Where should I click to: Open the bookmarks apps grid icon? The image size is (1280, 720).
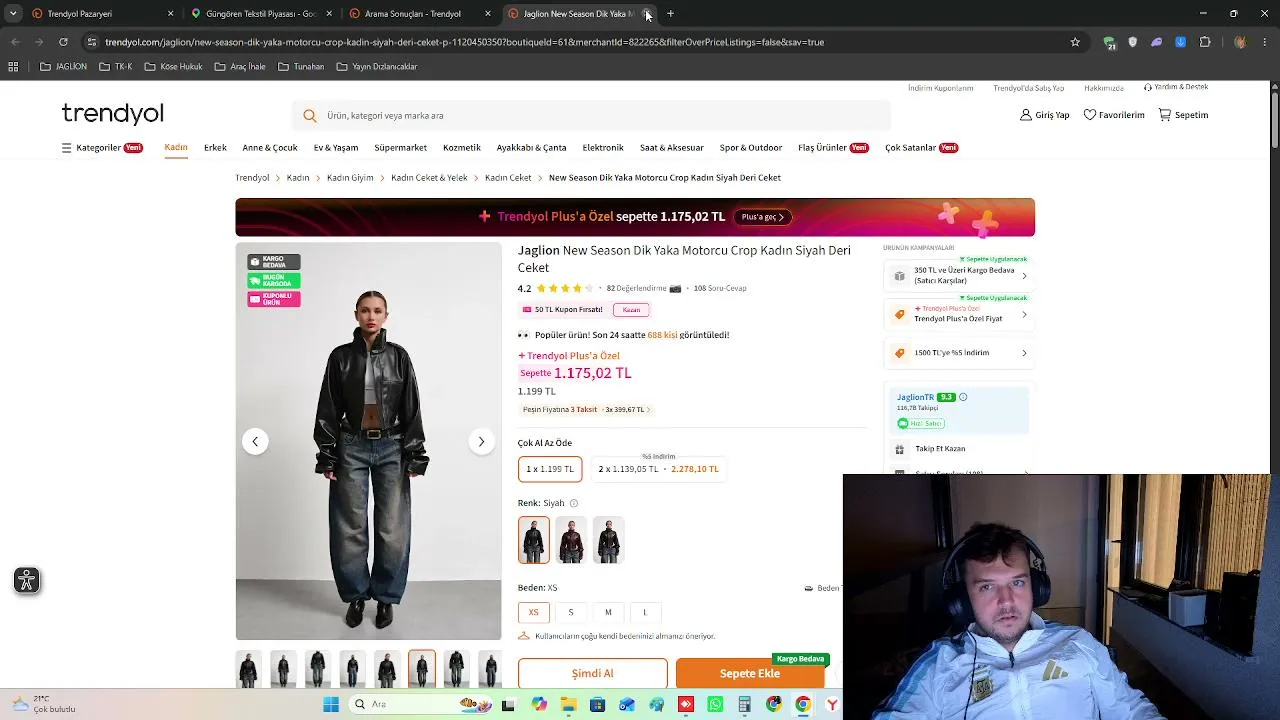pyautogui.click(x=13, y=67)
